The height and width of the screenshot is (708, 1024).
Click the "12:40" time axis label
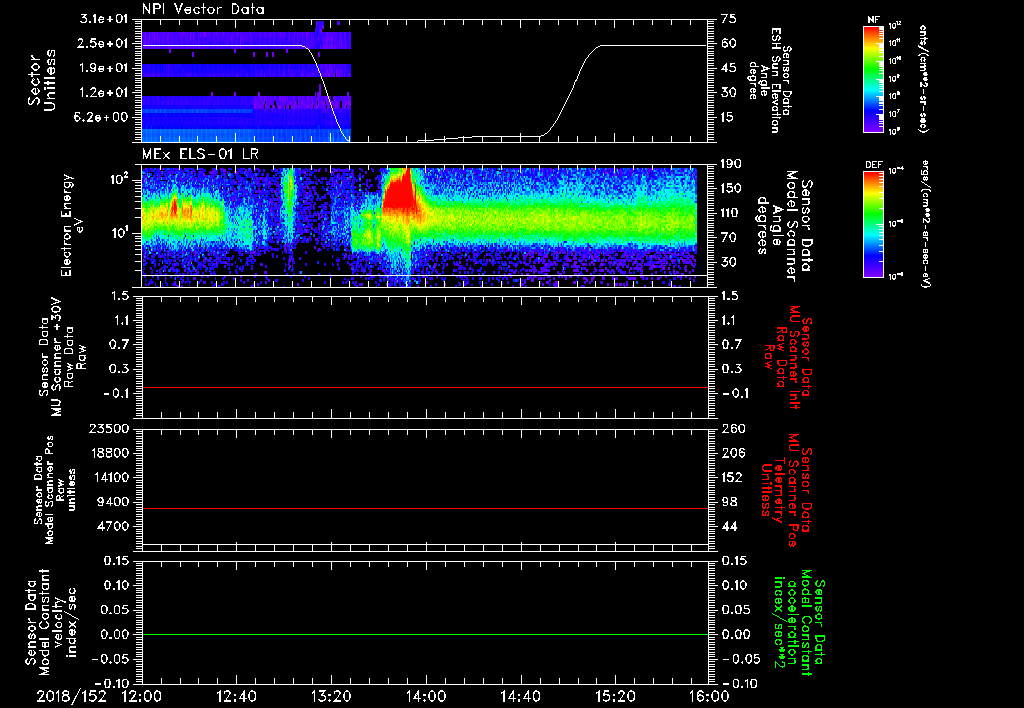coord(236,697)
